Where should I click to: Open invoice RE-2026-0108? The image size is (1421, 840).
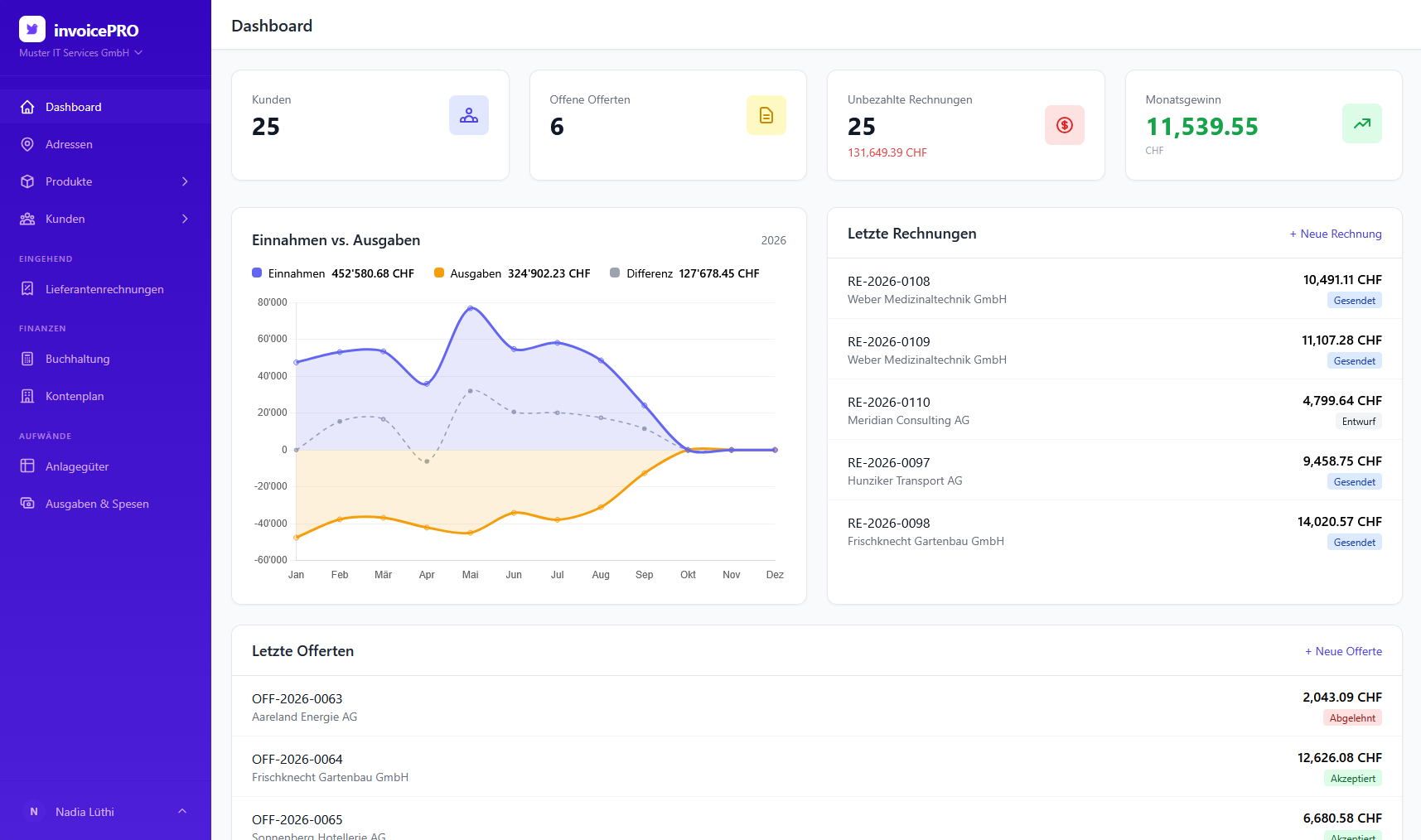coord(1114,289)
